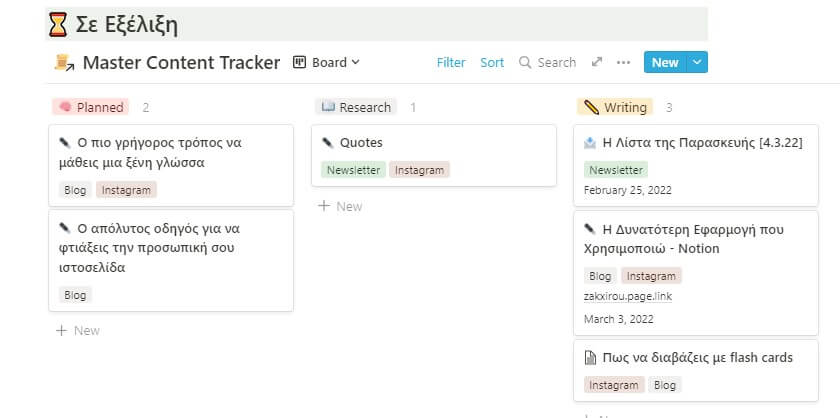
Task: Click the Research column label
Action: 365,107
